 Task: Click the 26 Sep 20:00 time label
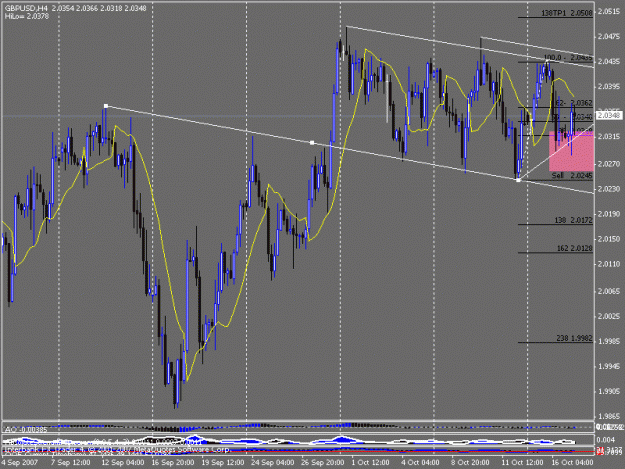pyautogui.click(x=322, y=463)
